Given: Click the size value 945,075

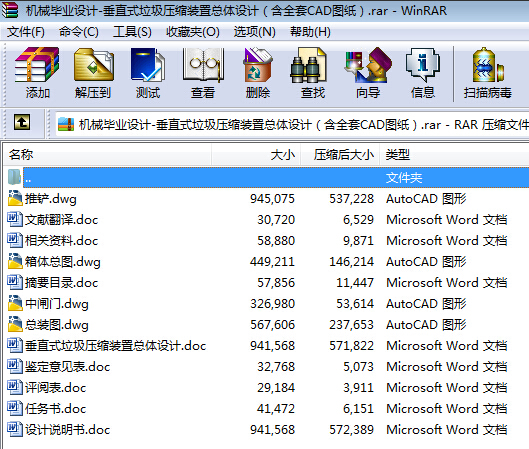Looking at the screenshot, I should pyautogui.click(x=272, y=199).
